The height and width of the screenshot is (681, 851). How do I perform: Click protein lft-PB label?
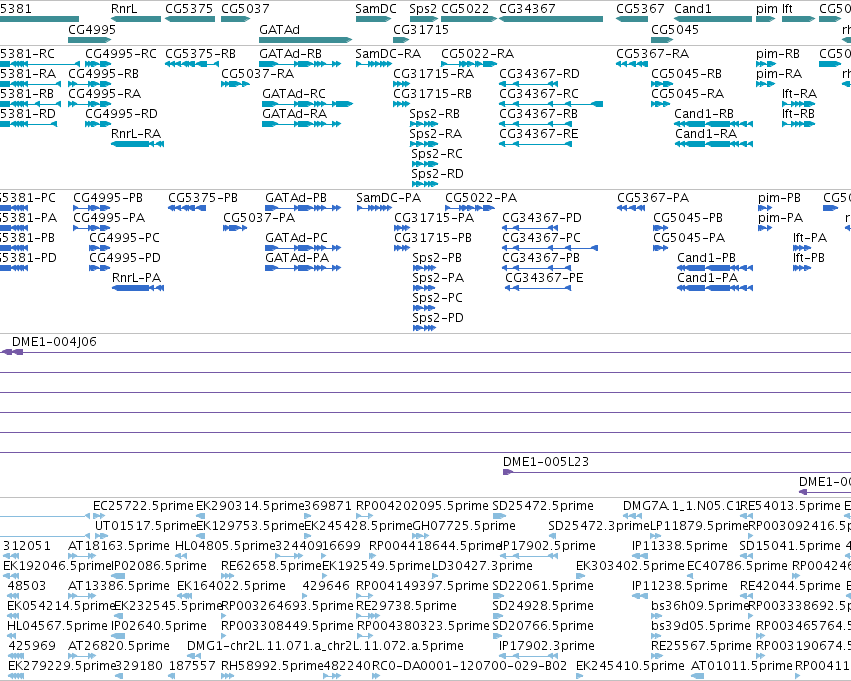(x=809, y=258)
